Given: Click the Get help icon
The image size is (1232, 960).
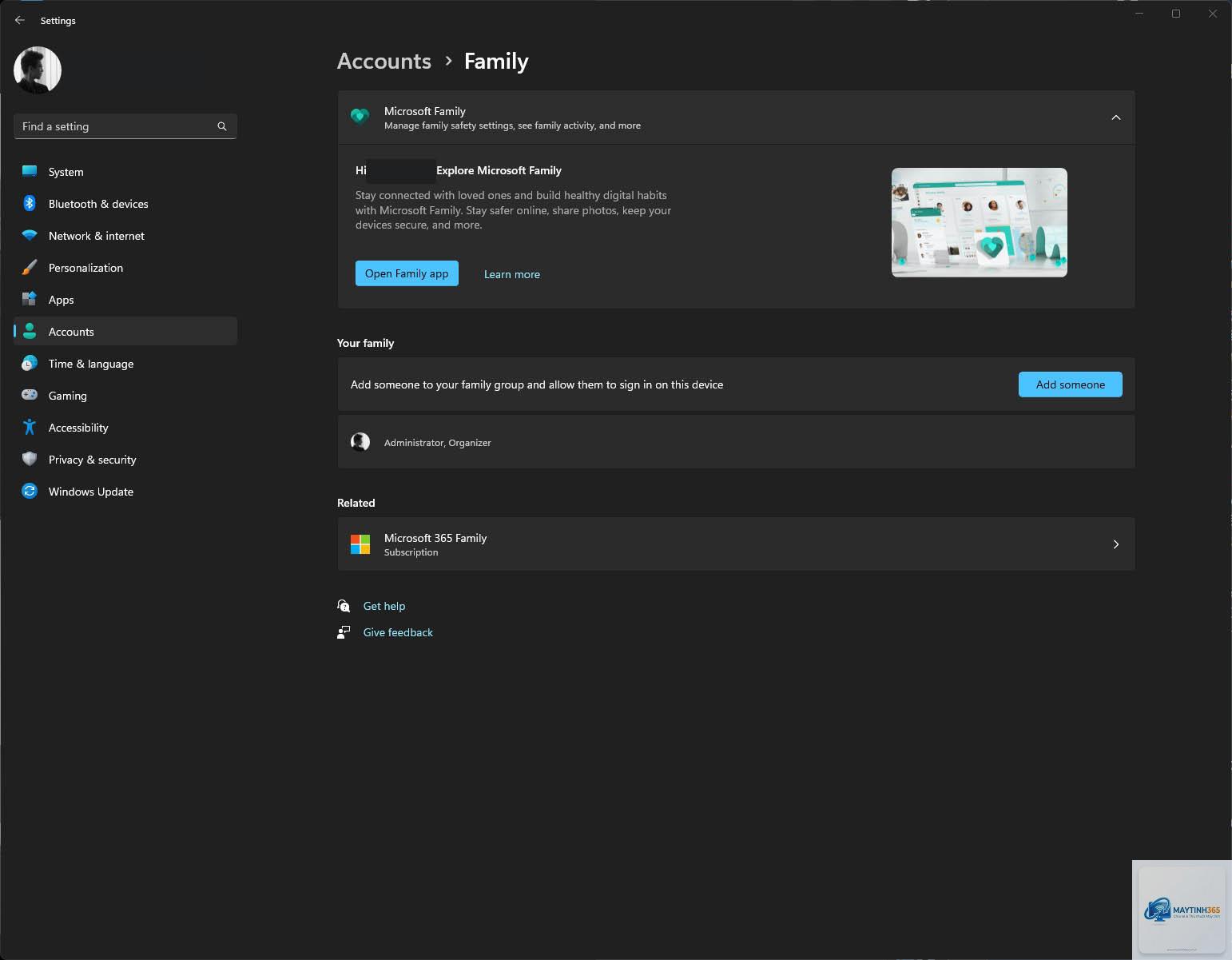Looking at the screenshot, I should coord(344,606).
